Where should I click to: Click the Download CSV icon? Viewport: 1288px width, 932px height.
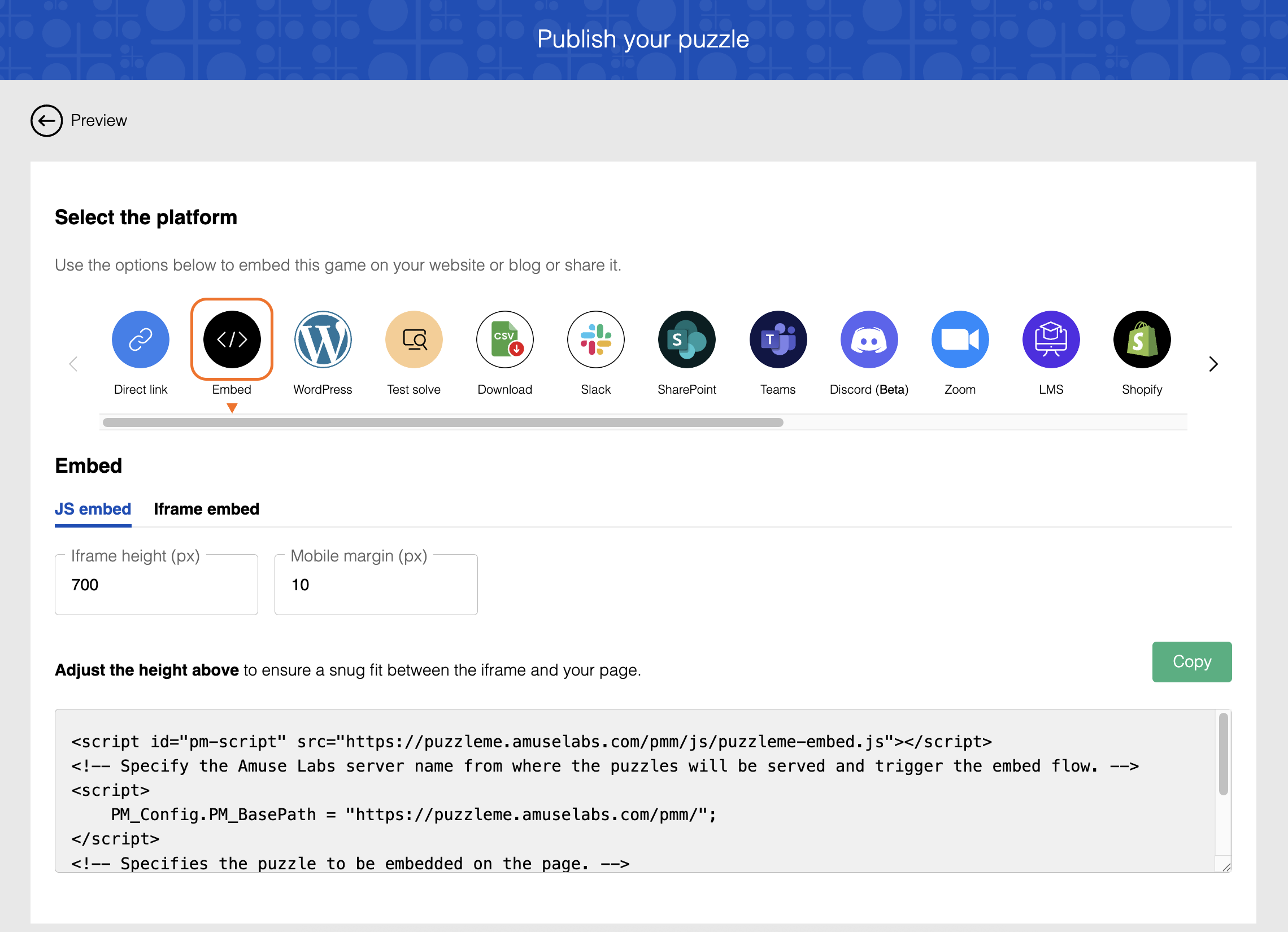[504, 339]
